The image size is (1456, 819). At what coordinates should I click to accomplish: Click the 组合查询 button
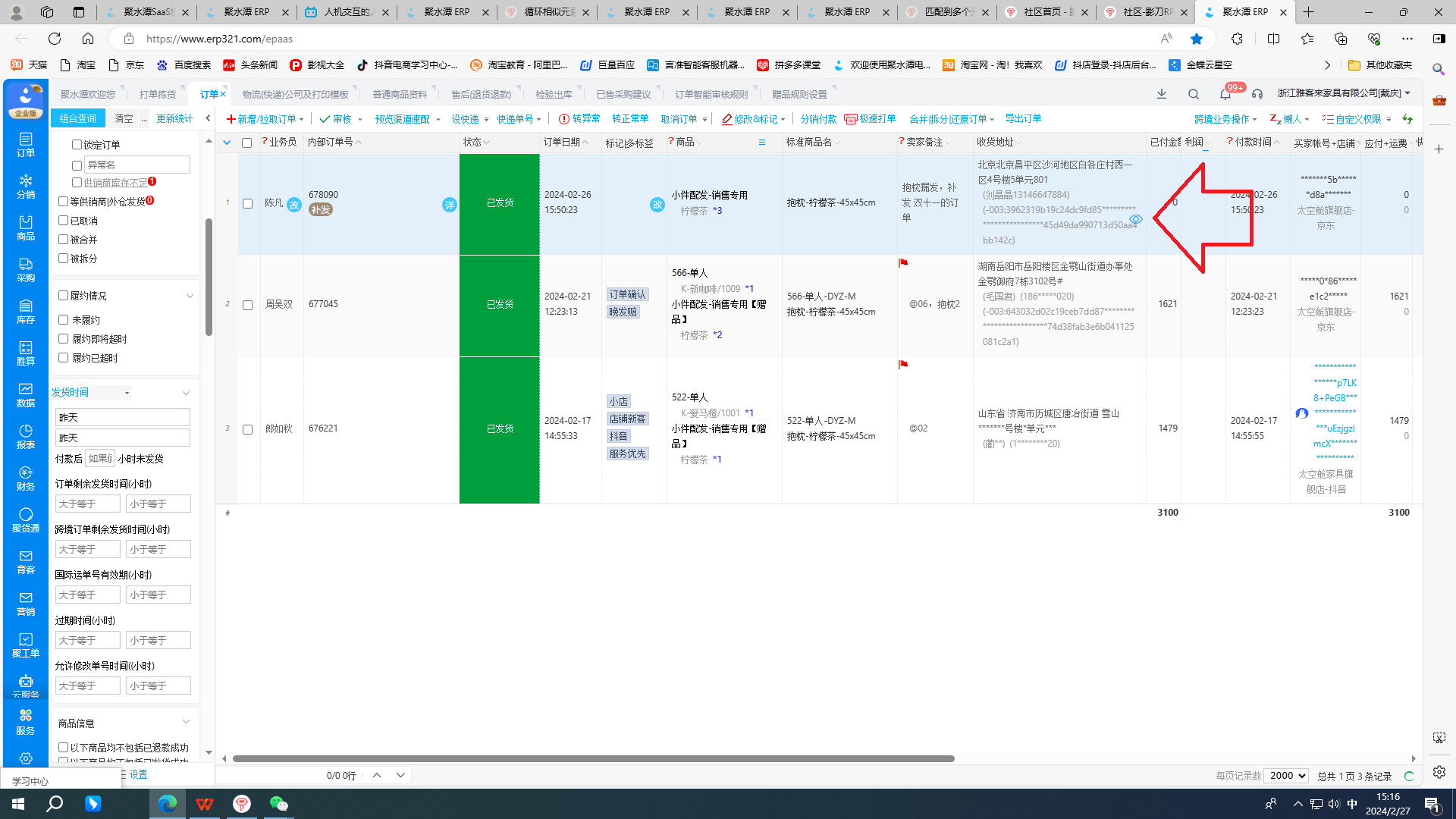click(78, 118)
